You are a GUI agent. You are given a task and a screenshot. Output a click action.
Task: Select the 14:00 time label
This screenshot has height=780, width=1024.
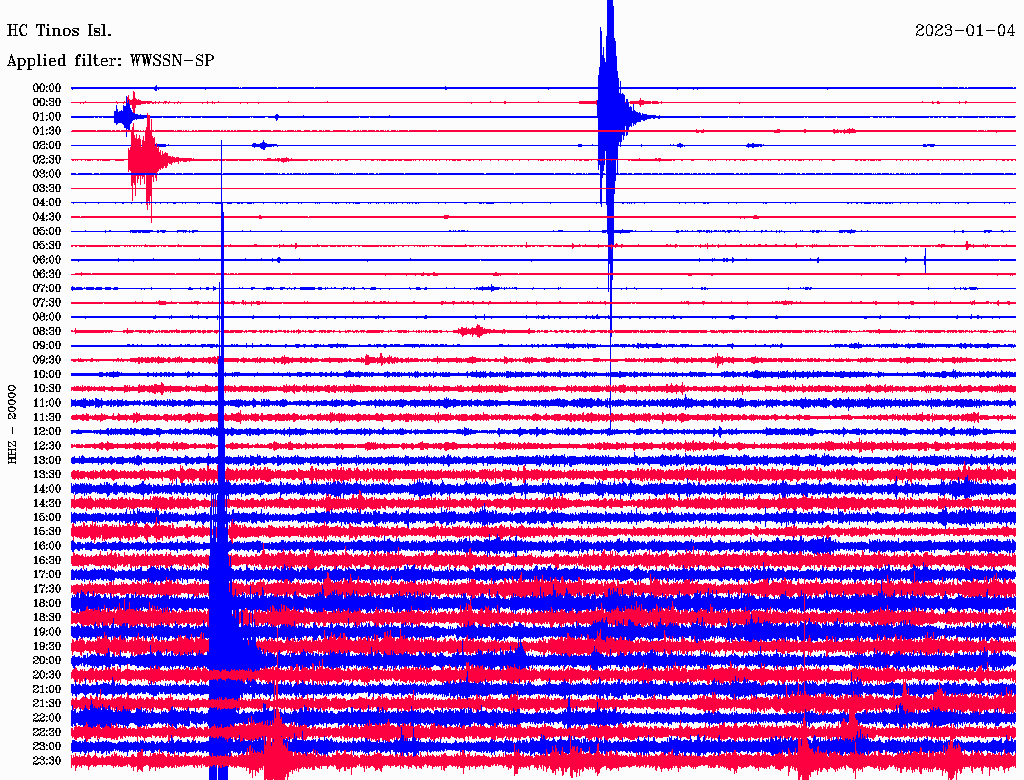[x=47, y=489]
